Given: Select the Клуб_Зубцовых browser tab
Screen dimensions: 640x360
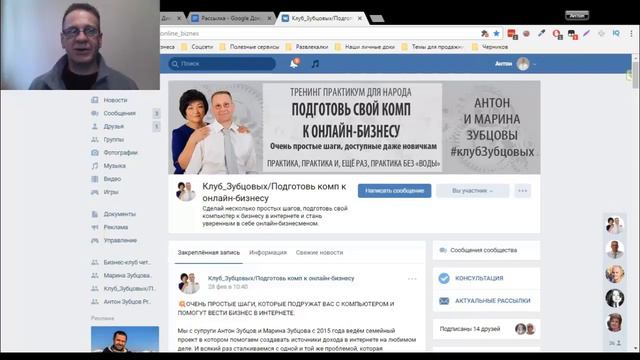Looking at the screenshot, I should point(322,18).
